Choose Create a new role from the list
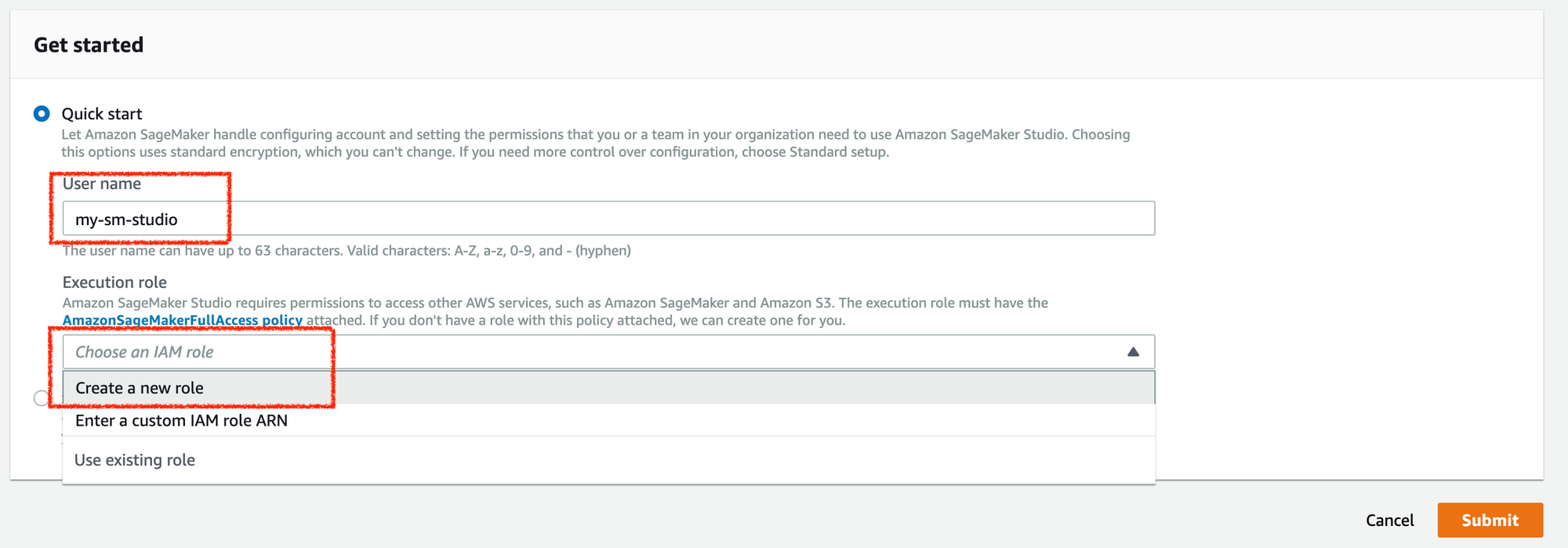This screenshot has height=548, width=1568. 140,388
